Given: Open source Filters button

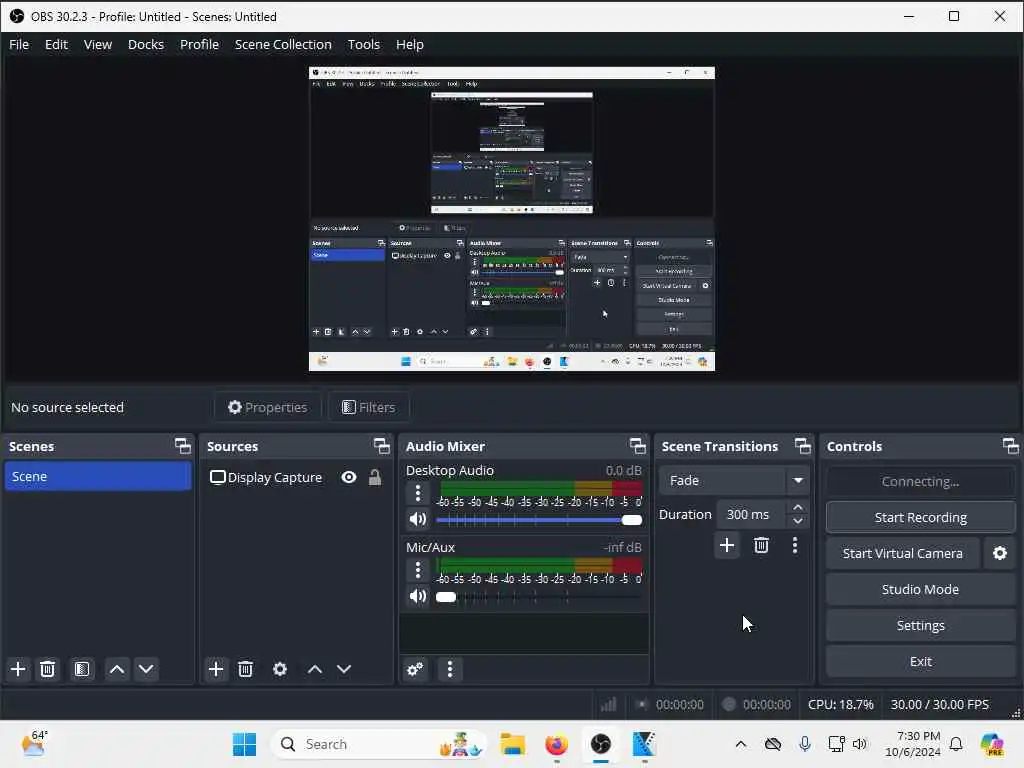Looking at the screenshot, I should (369, 408).
